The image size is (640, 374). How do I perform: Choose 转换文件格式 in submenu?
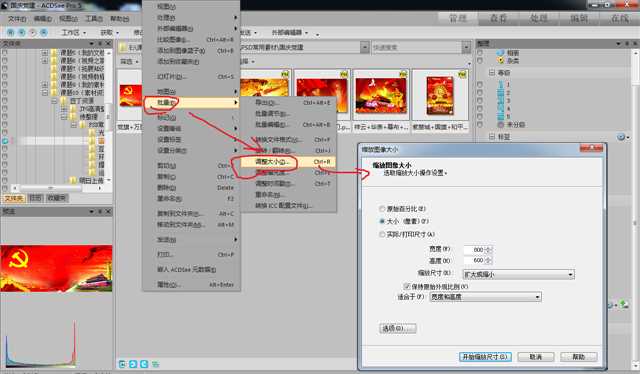point(288,140)
